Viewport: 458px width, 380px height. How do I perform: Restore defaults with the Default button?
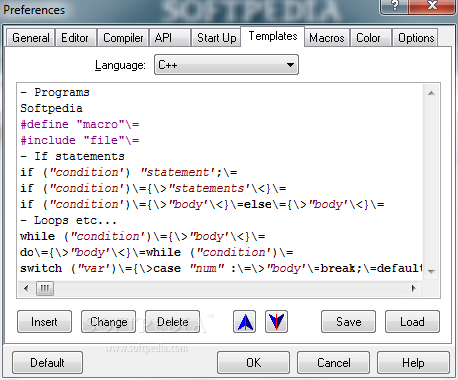pyautogui.click(x=47, y=362)
